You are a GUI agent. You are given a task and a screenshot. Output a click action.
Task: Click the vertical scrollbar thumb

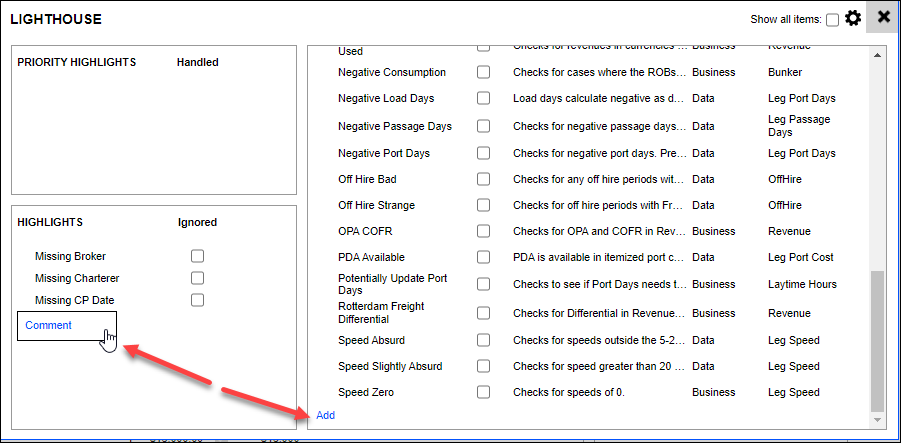[877, 340]
